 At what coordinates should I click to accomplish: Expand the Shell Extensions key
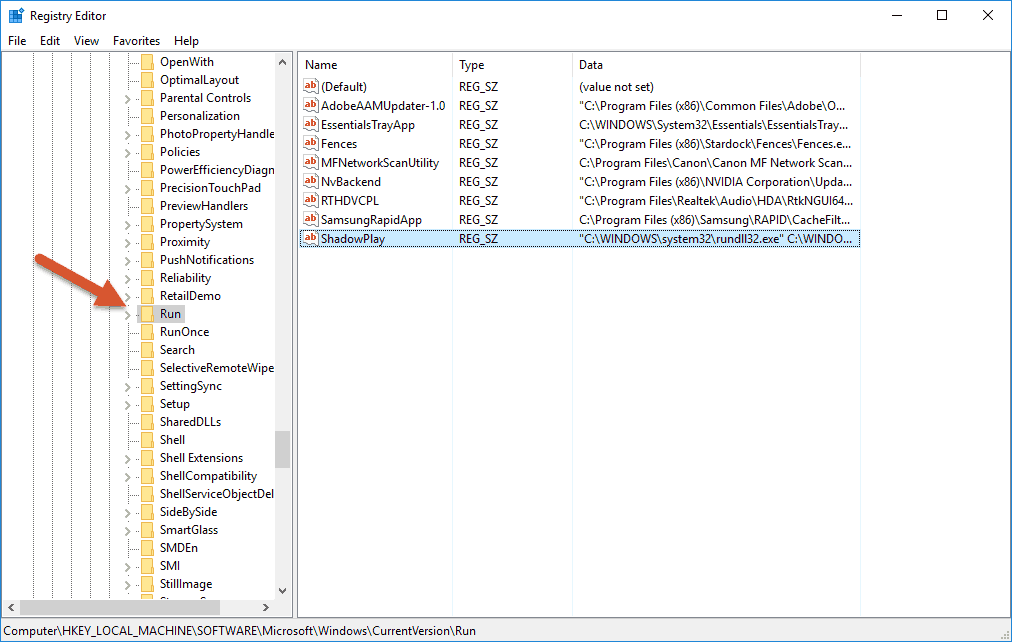[127, 459]
